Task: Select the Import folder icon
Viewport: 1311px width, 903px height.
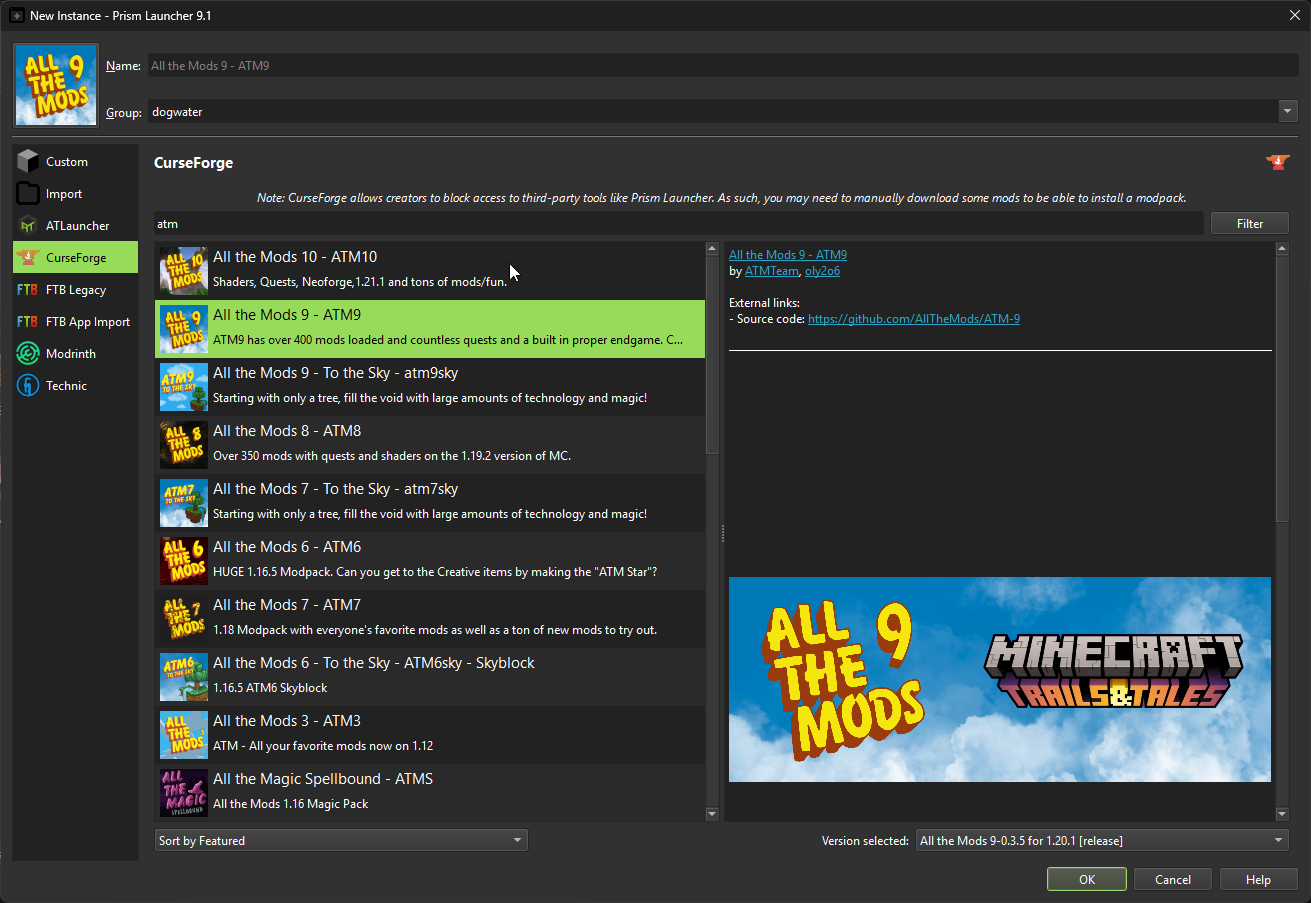Action: (29, 193)
